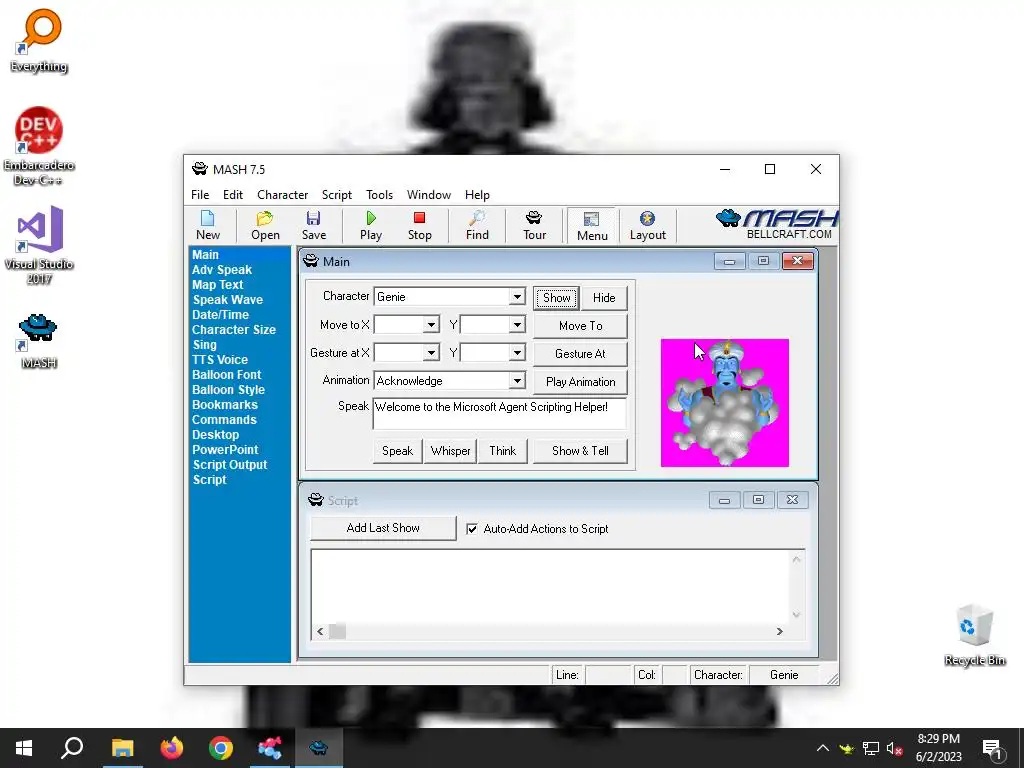Expand the Gesture at X dropdown

click(431, 353)
